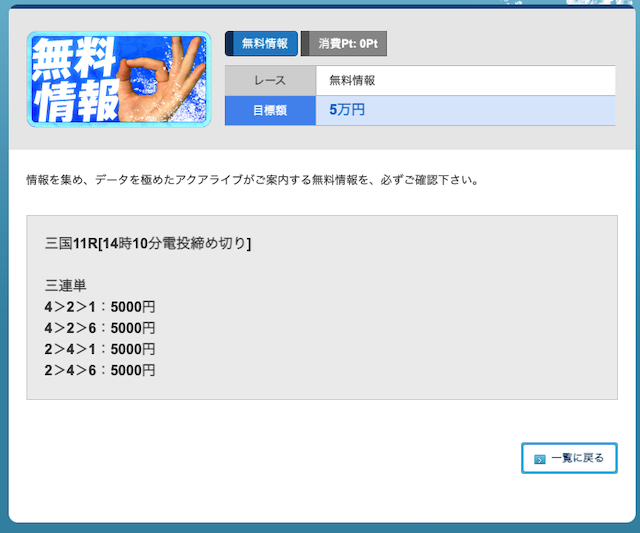Click the 5万円 target amount
The image size is (640, 533).
(347, 110)
